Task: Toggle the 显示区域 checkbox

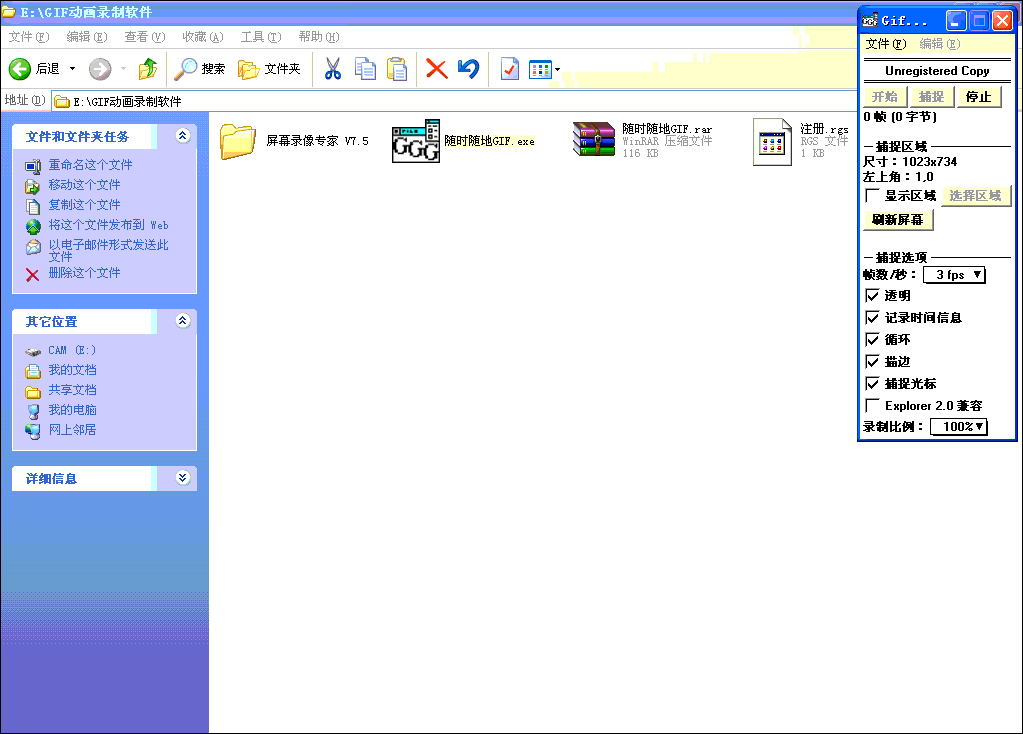Action: [872, 196]
